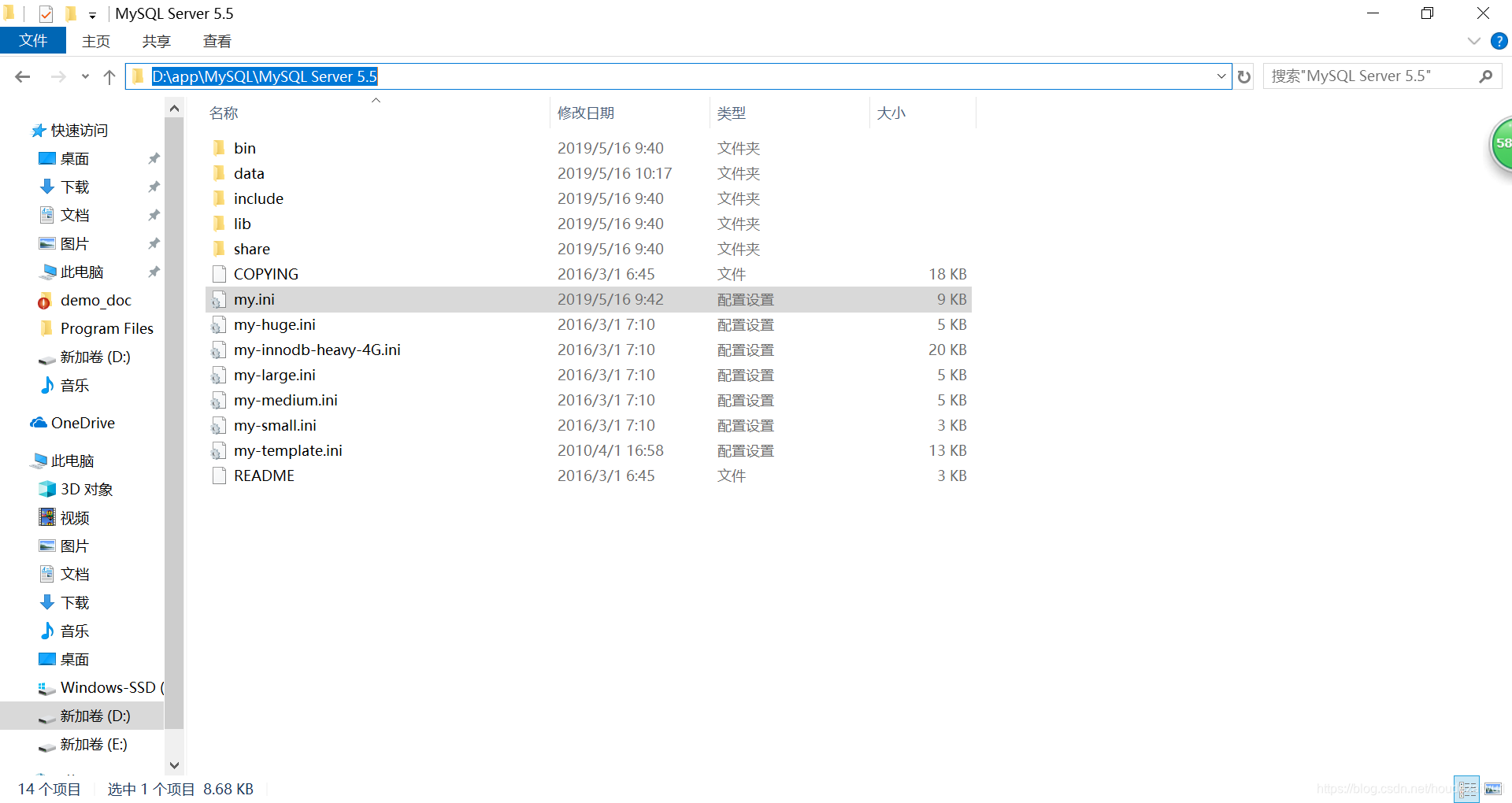The height and width of the screenshot is (803, 1512).
Task: Select the my-huge.ini file
Action: click(275, 324)
